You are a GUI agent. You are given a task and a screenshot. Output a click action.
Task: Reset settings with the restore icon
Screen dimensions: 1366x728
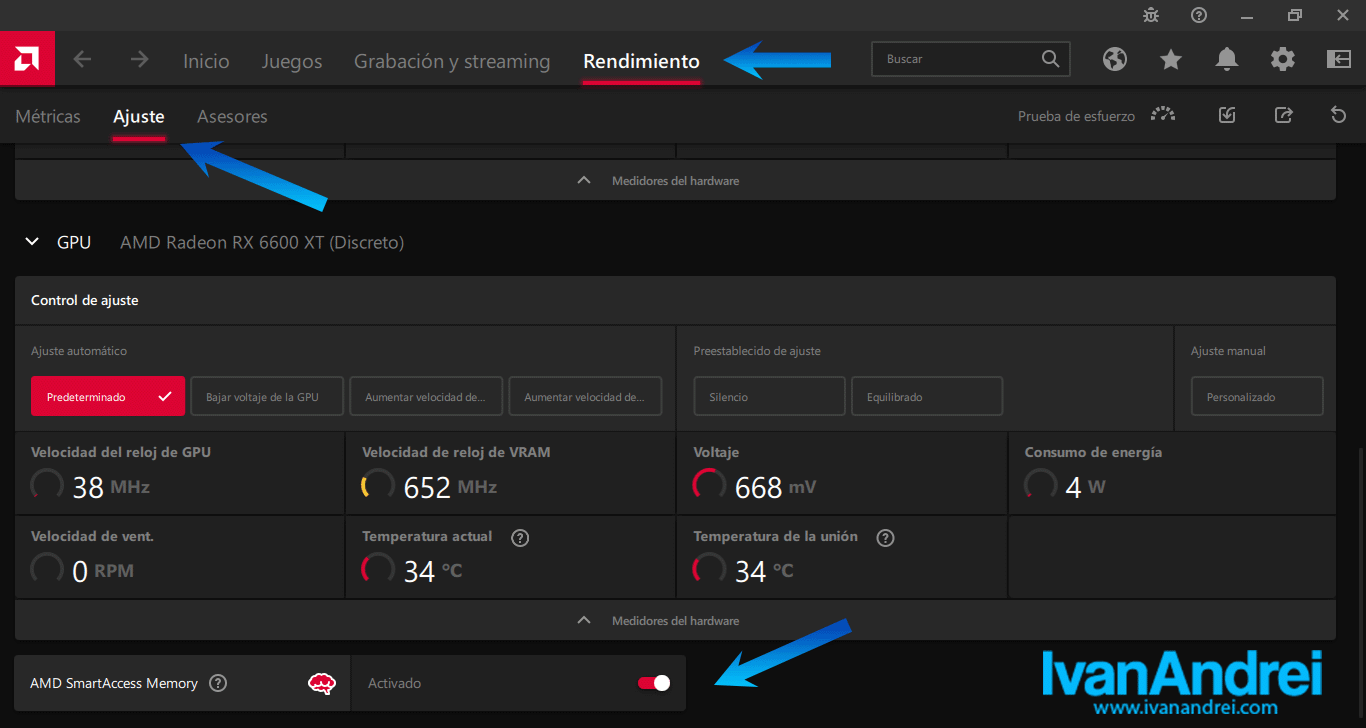click(1338, 115)
